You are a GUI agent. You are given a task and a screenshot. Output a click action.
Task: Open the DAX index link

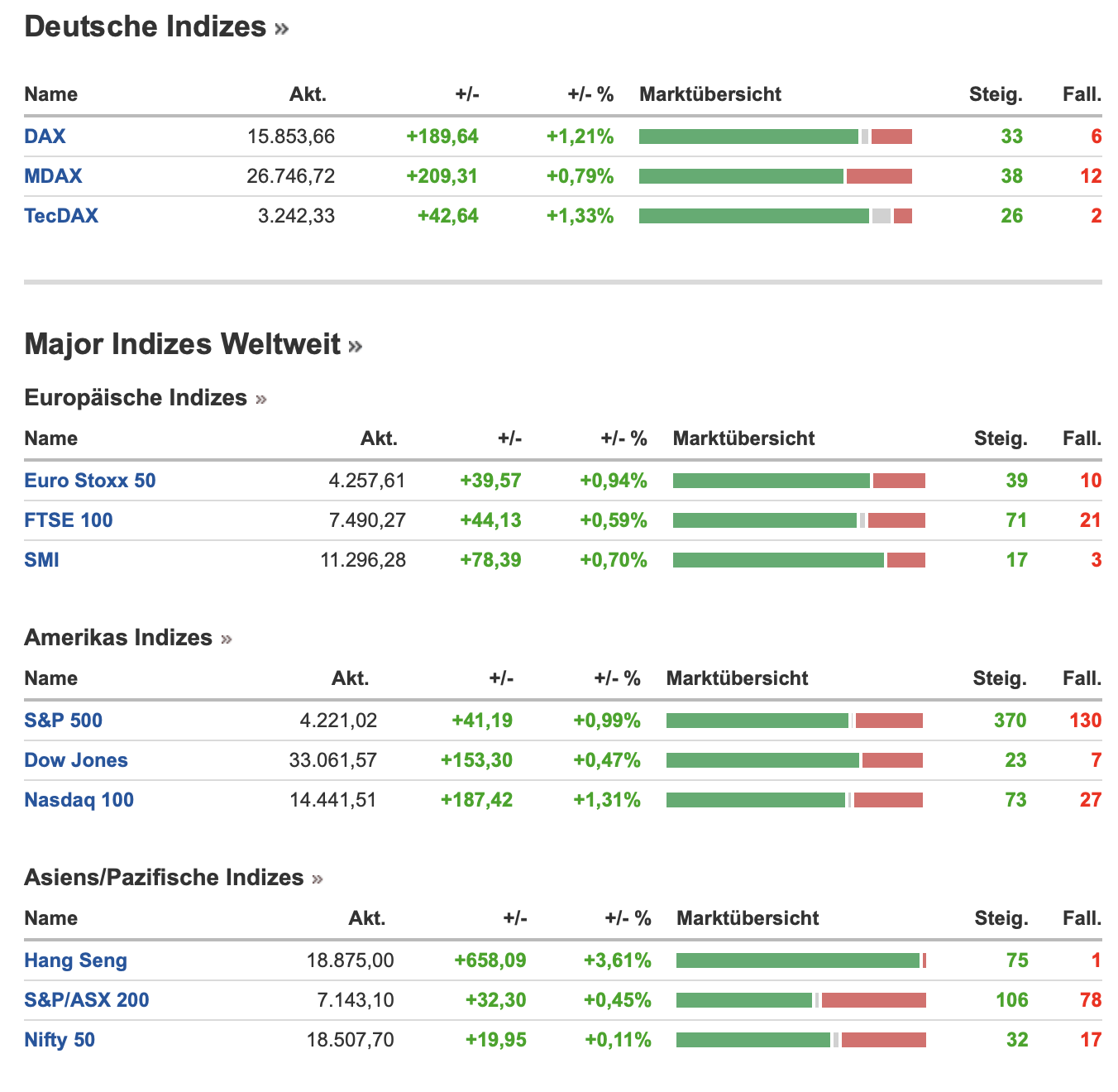pyautogui.click(x=45, y=136)
